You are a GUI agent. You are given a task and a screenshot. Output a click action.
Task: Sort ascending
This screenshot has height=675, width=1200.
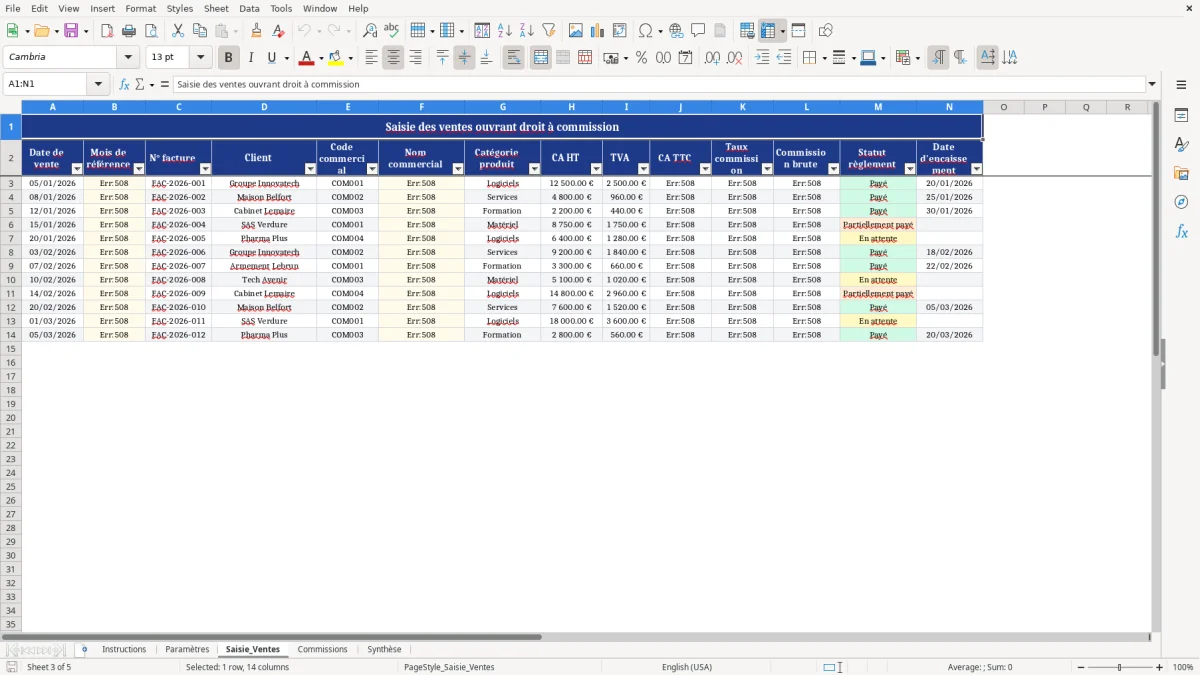[x=505, y=31]
